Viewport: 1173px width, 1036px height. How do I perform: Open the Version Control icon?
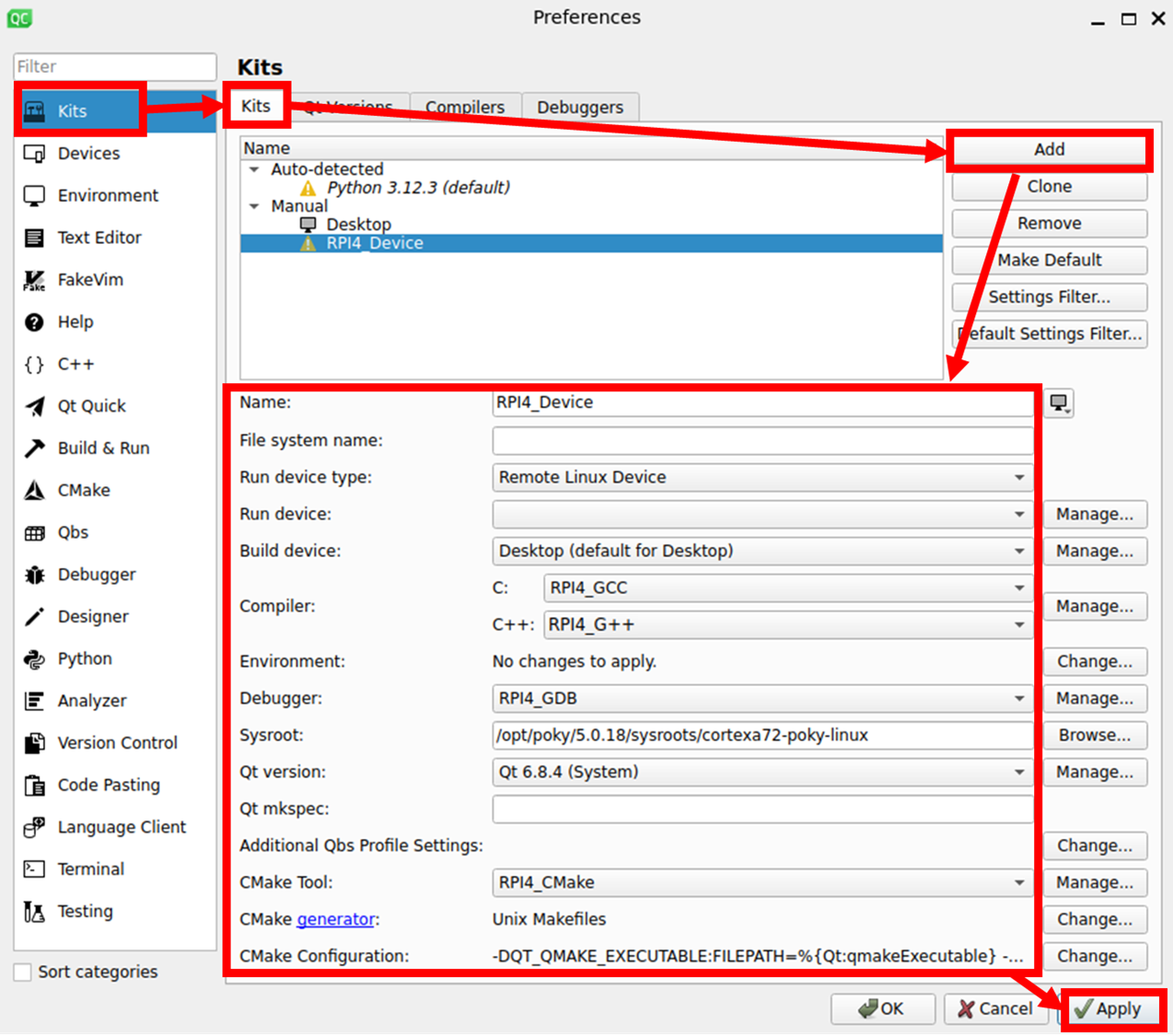(34, 743)
